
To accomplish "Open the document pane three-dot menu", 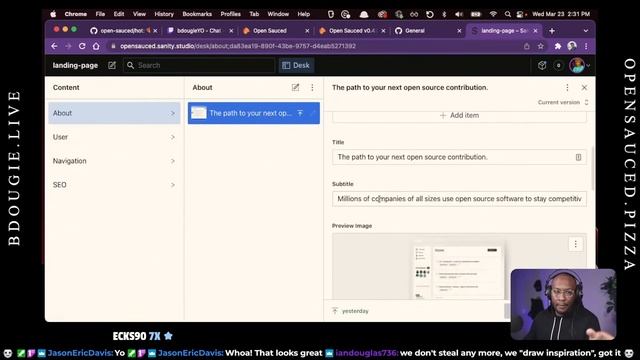I will click(567, 87).
